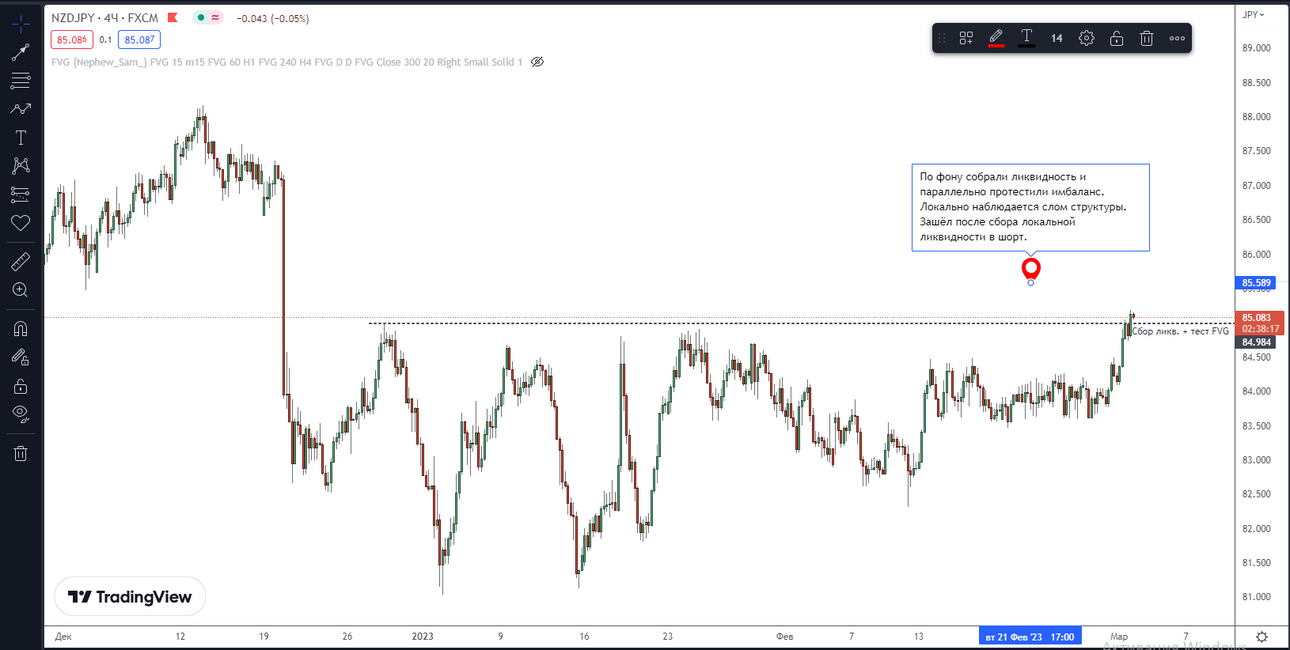The image size is (1290, 650).
Task: Click 89.000 on the price scale
Action: click(x=1256, y=48)
